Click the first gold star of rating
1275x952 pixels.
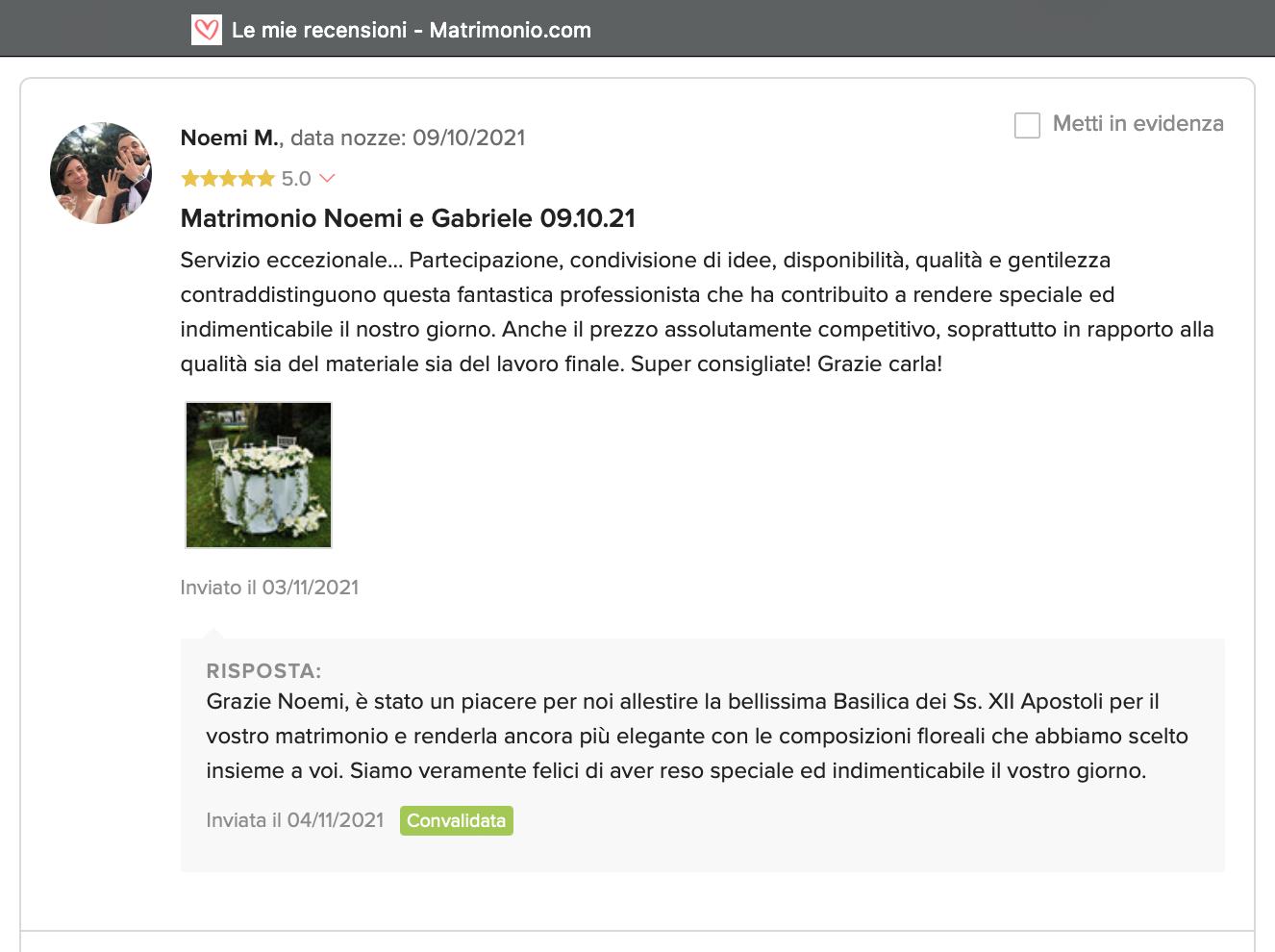[190, 179]
